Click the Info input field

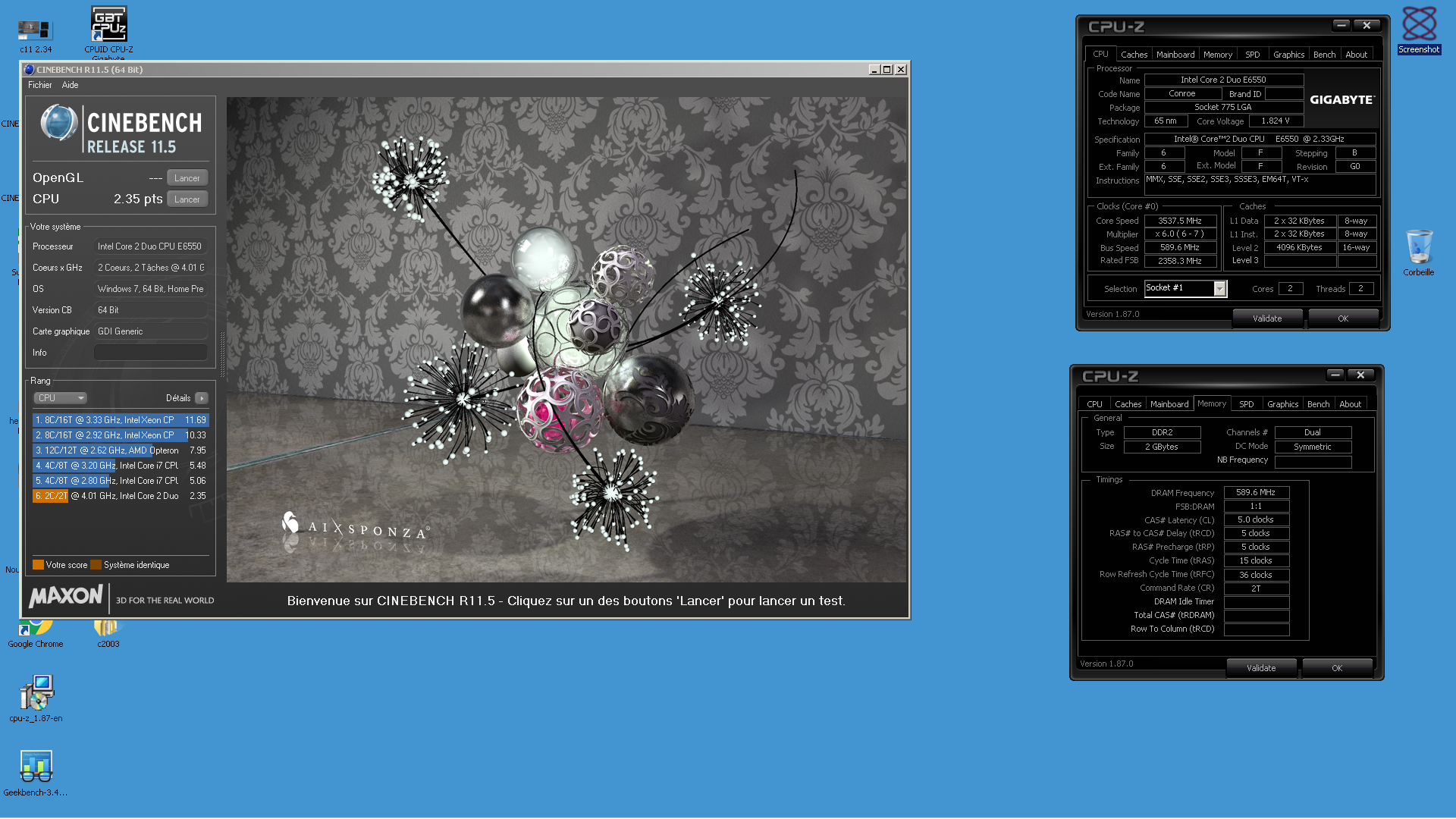[x=150, y=353]
